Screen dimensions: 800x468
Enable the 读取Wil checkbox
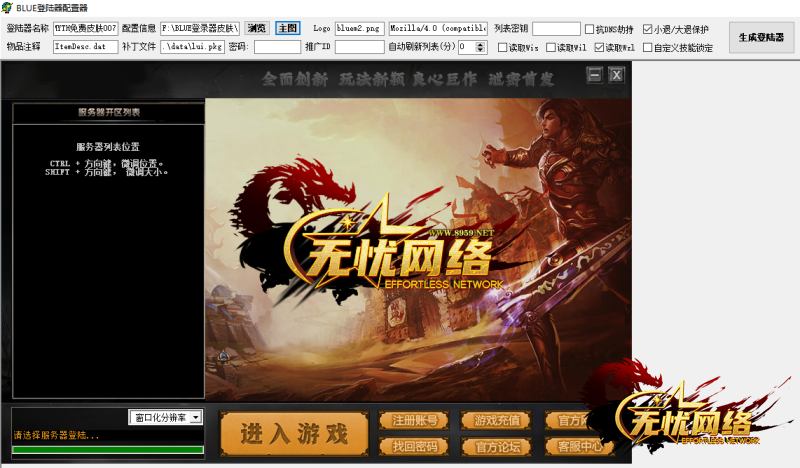click(x=551, y=47)
